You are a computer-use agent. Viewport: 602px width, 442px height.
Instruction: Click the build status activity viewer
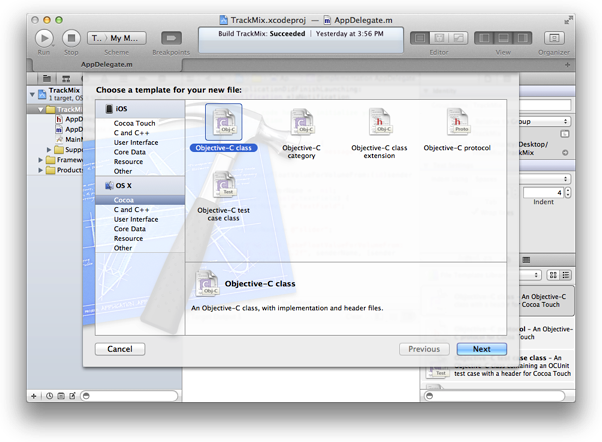tap(301, 40)
